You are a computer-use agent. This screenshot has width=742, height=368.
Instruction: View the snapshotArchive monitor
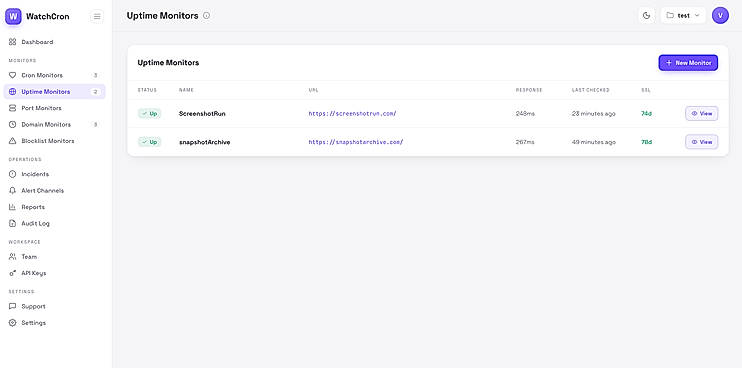coord(701,142)
